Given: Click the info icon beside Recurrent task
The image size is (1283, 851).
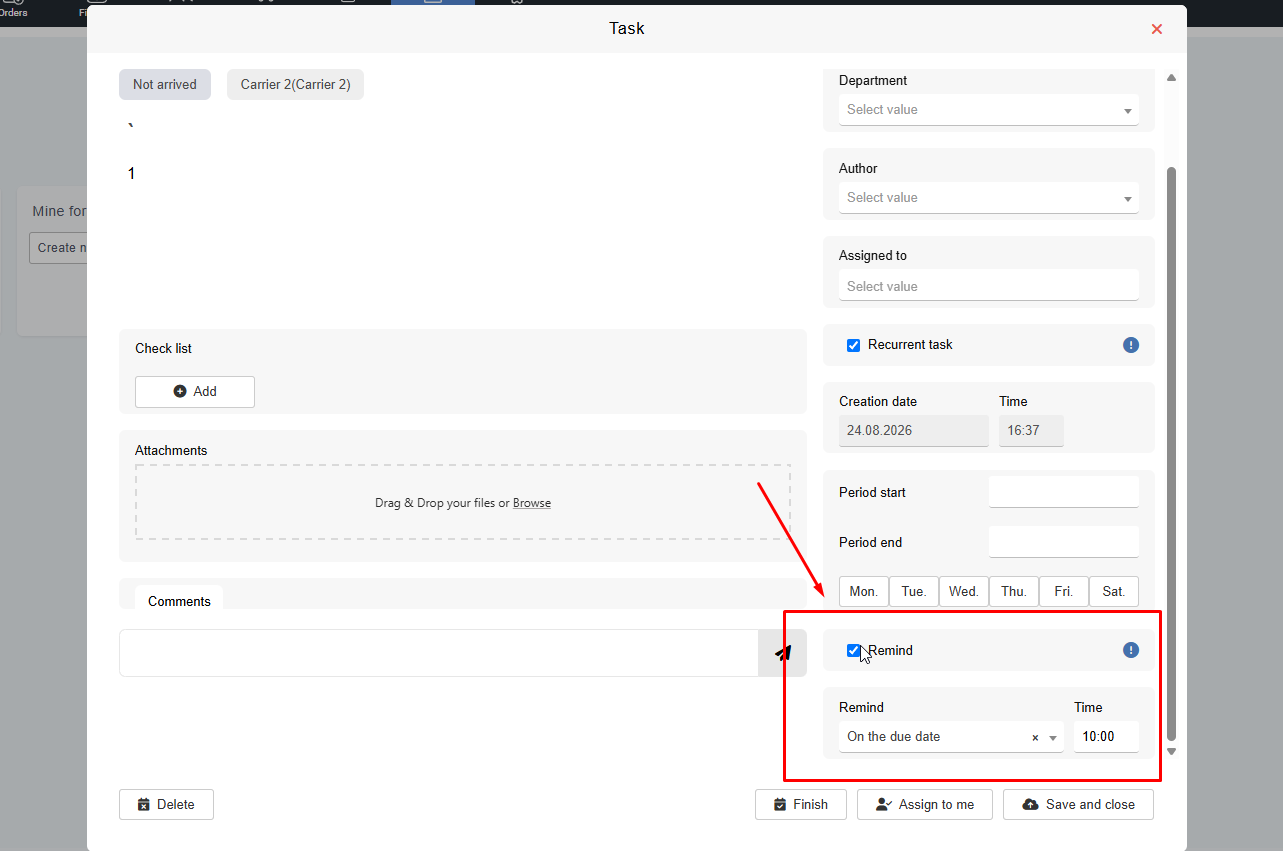Looking at the screenshot, I should pyautogui.click(x=1131, y=345).
